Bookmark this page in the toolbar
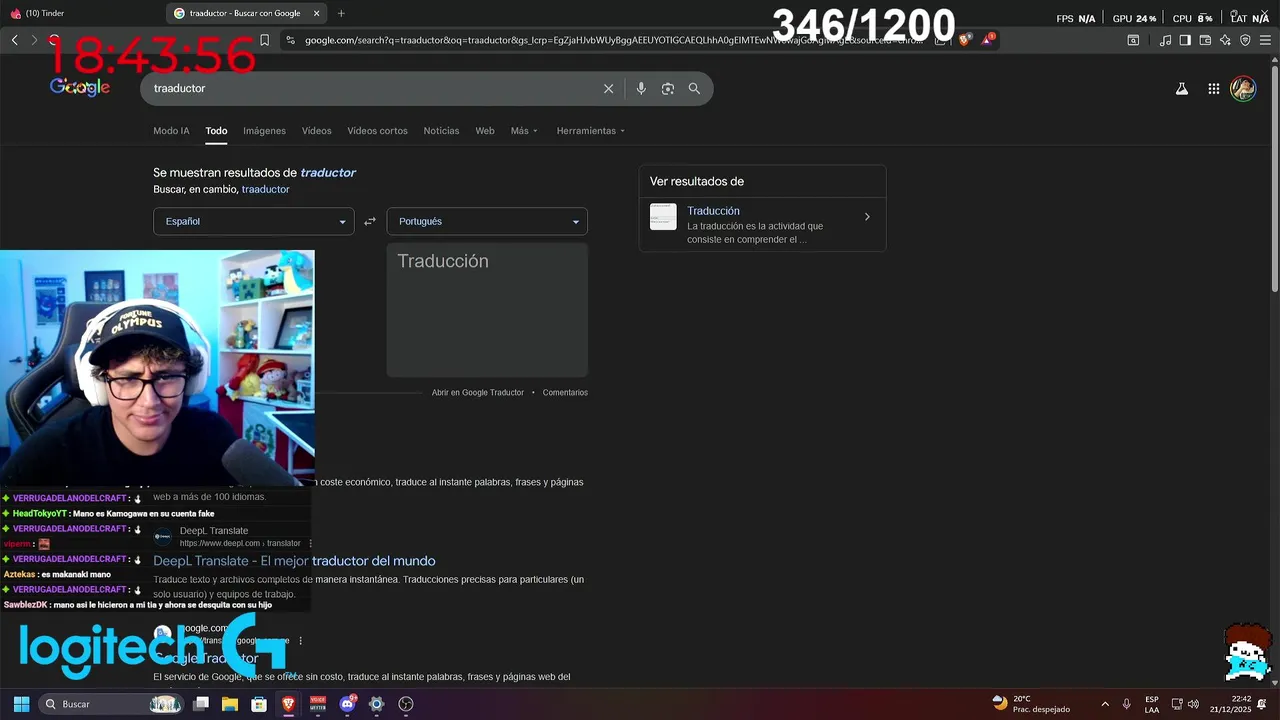The image size is (1280, 720). [264, 40]
